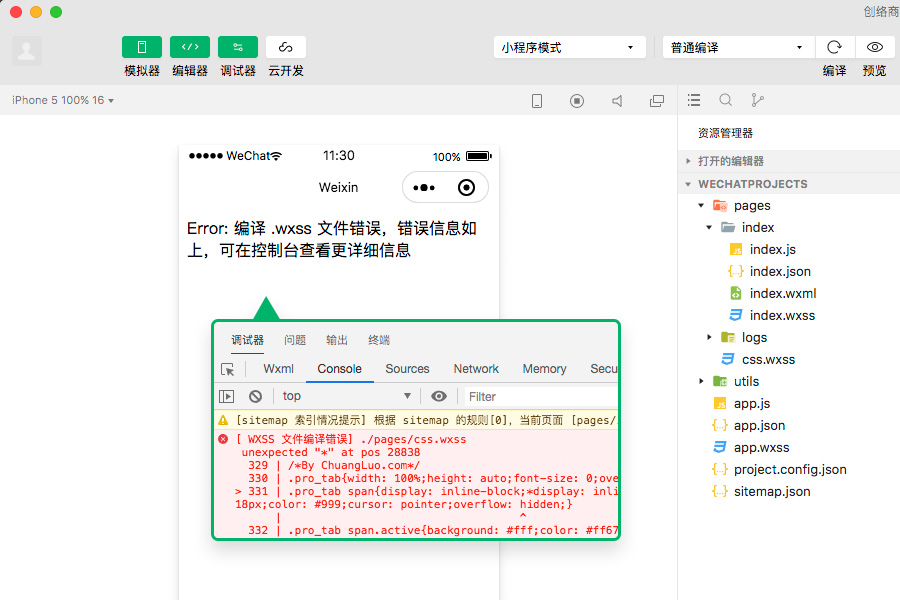Toggle live expressions eye icon in Console
Viewport: 900px width, 600px height.
(439, 395)
